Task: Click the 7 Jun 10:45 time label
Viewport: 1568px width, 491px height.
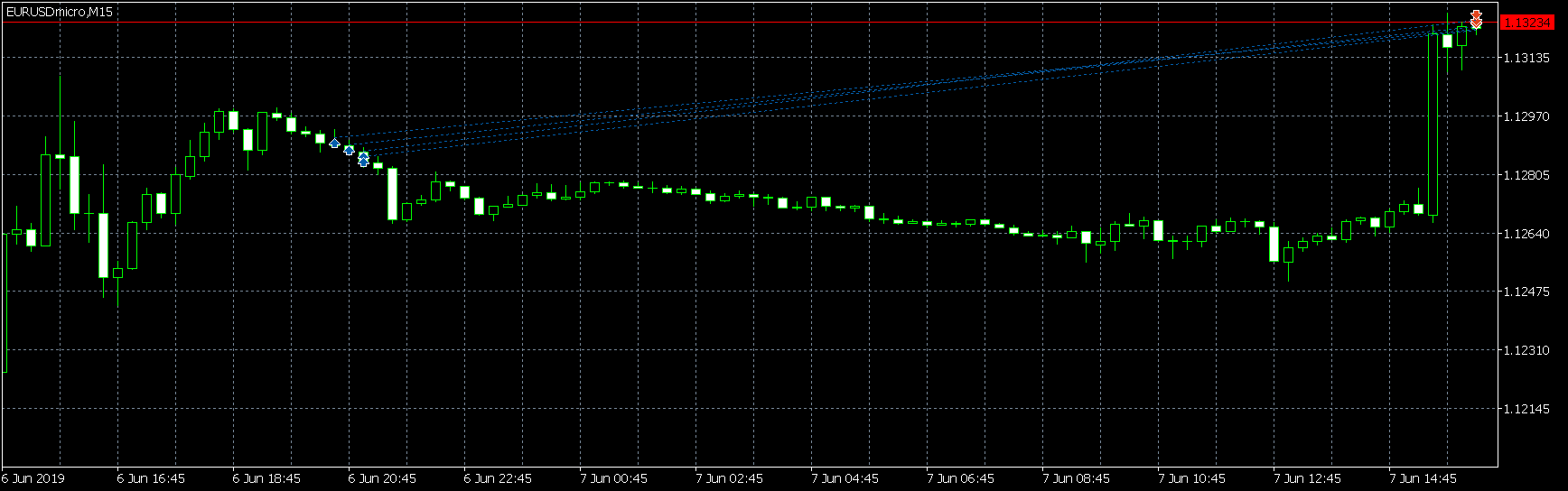Action: click(x=1191, y=478)
